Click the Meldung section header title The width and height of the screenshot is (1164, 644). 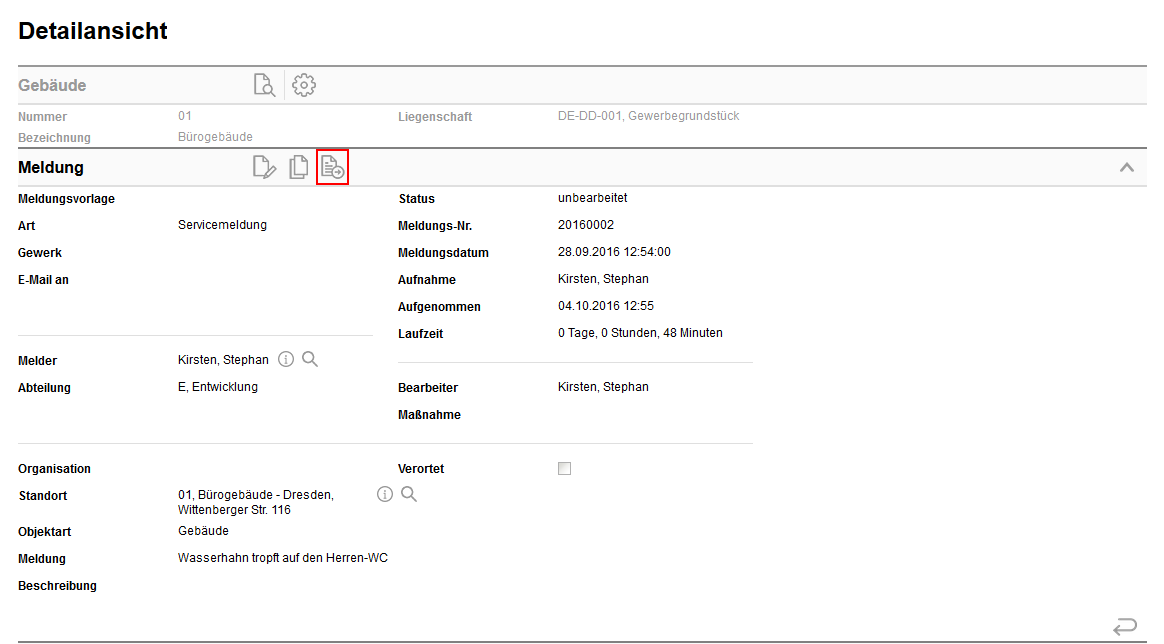pyautogui.click(x=51, y=168)
